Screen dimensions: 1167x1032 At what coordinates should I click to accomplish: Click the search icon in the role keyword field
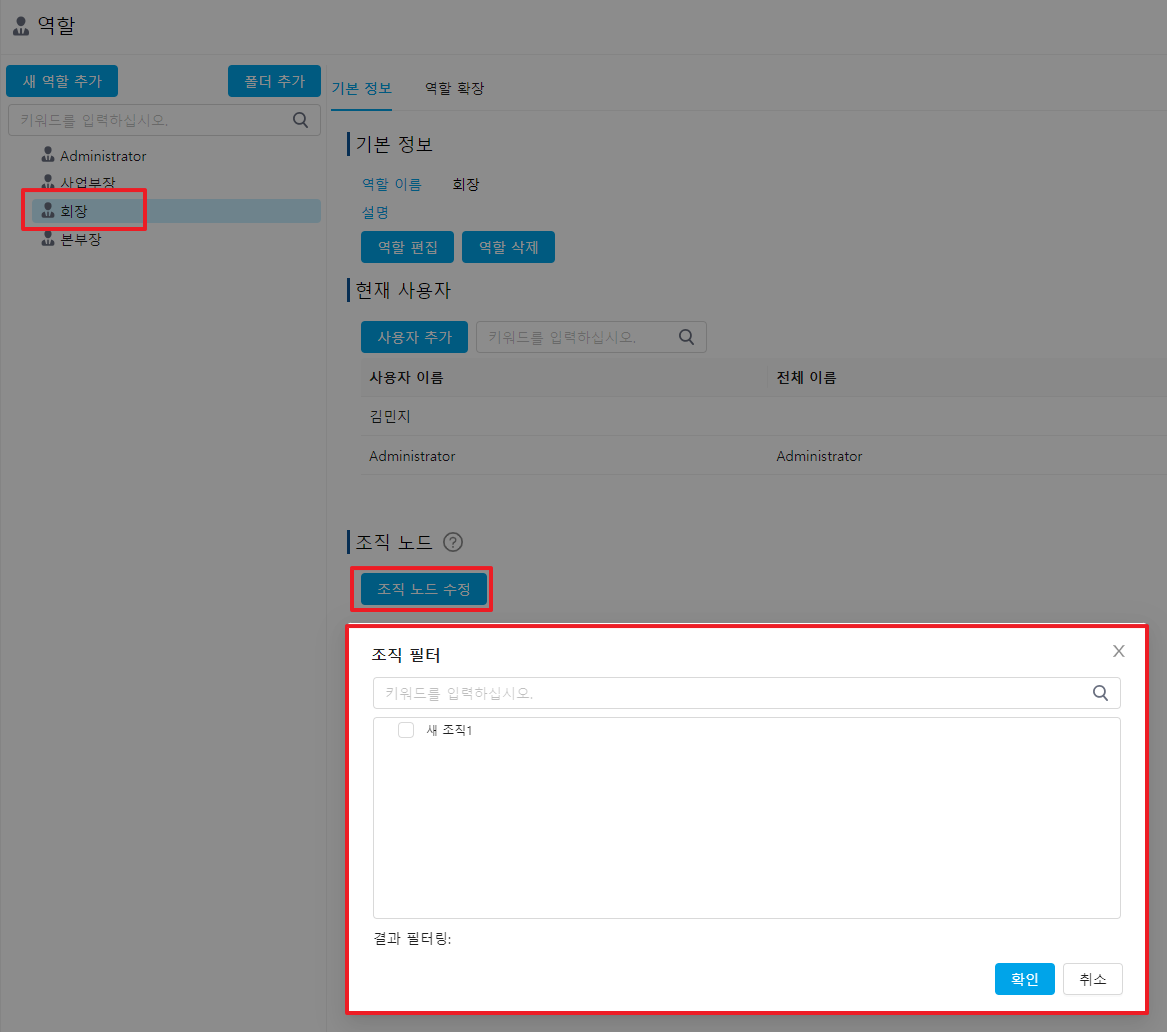pos(300,120)
